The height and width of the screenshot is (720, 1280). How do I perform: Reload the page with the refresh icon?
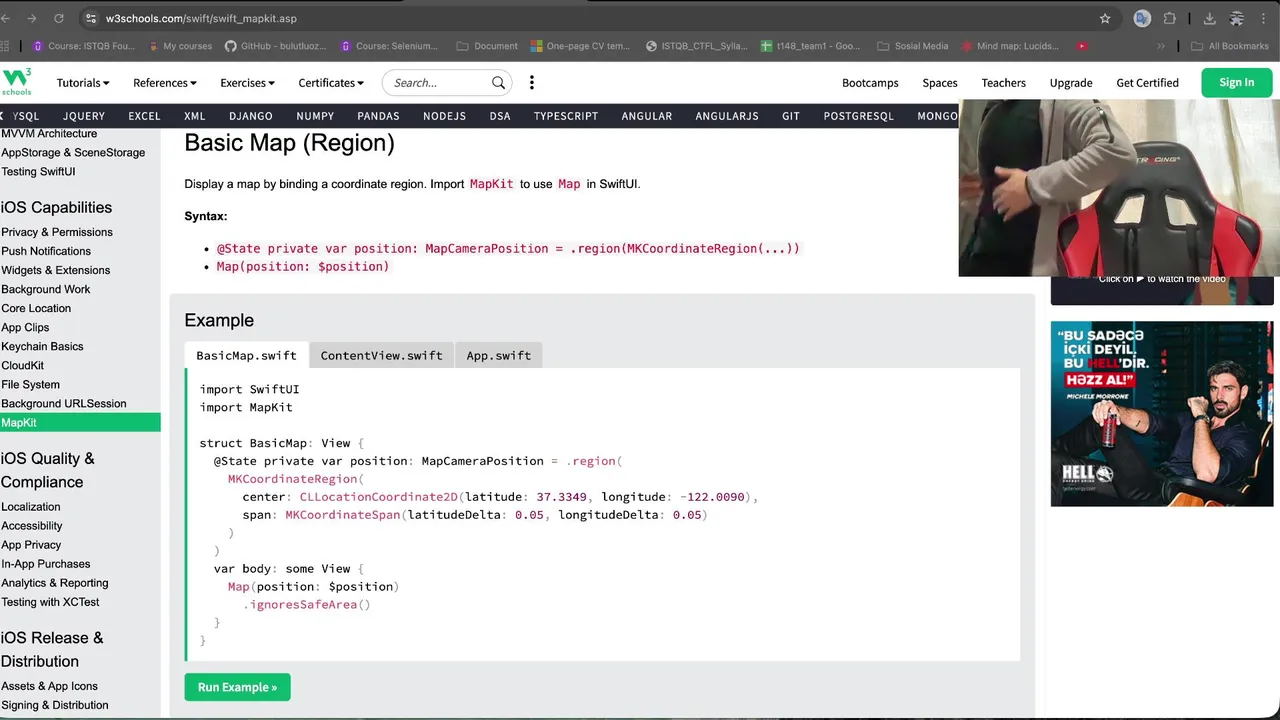tap(59, 18)
